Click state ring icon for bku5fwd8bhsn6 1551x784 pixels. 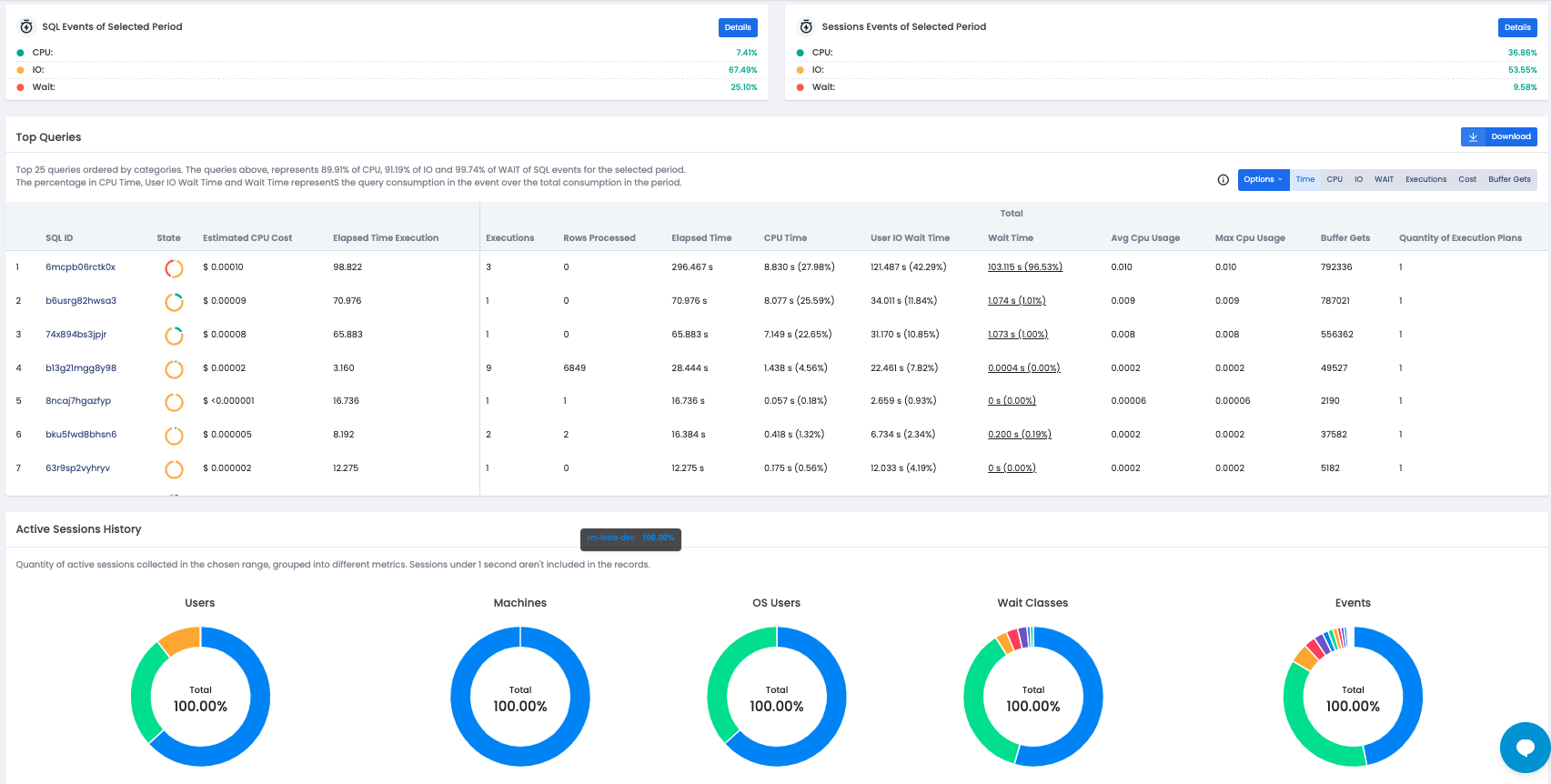(174, 436)
